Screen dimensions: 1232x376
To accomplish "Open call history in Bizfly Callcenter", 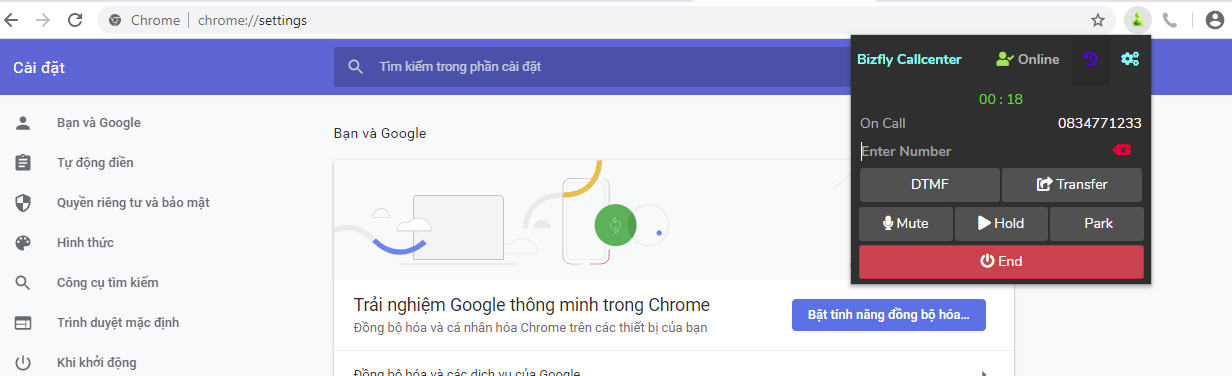I will (x=1090, y=59).
